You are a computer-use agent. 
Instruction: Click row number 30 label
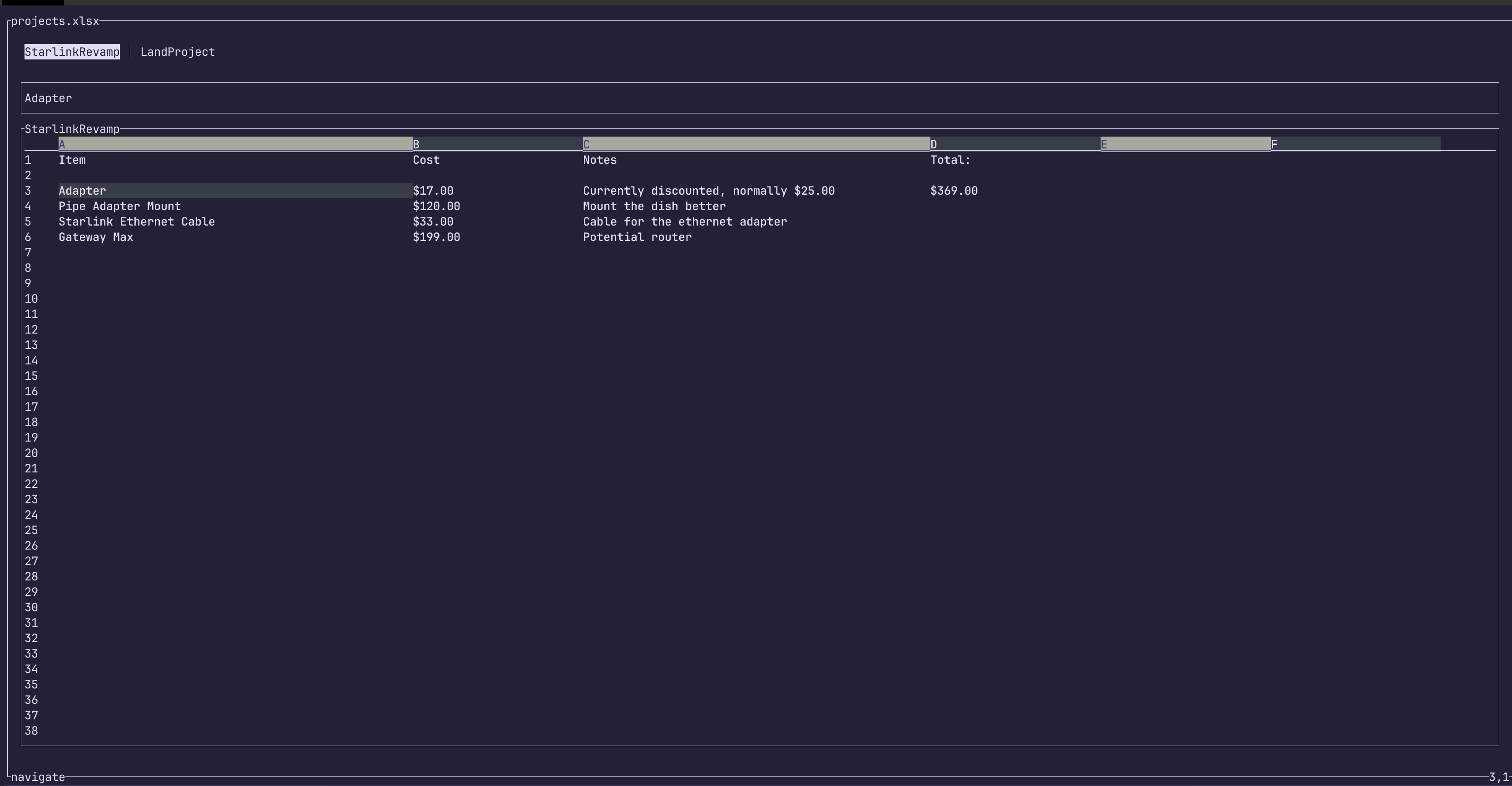[x=31, y=607]
